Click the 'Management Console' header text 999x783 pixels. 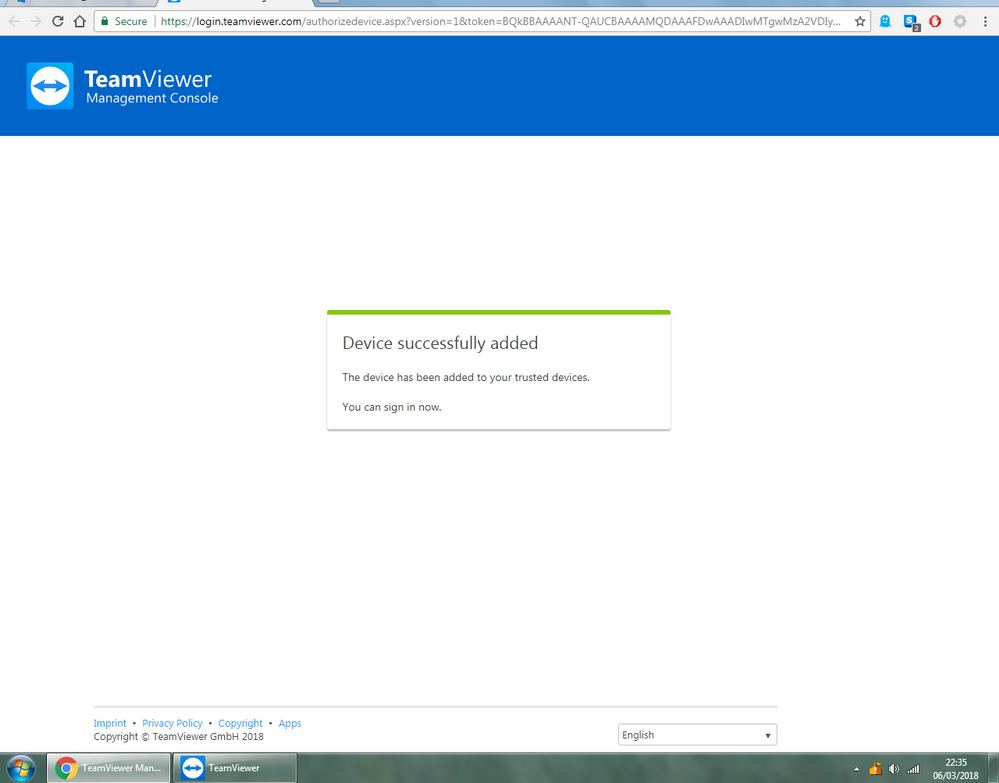click(152, 98)
